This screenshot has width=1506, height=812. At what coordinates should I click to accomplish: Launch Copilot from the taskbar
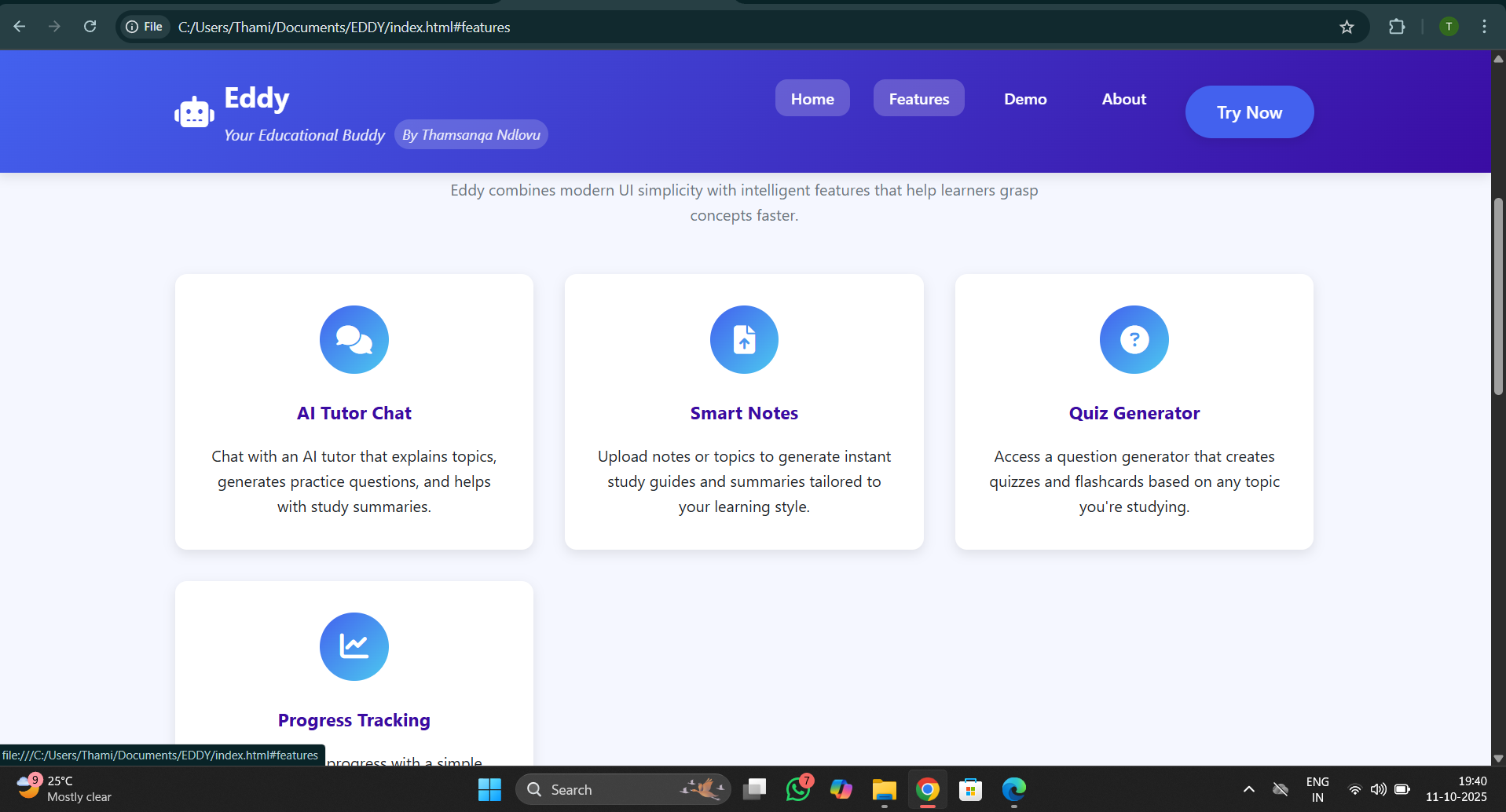(x=841, y=789)
